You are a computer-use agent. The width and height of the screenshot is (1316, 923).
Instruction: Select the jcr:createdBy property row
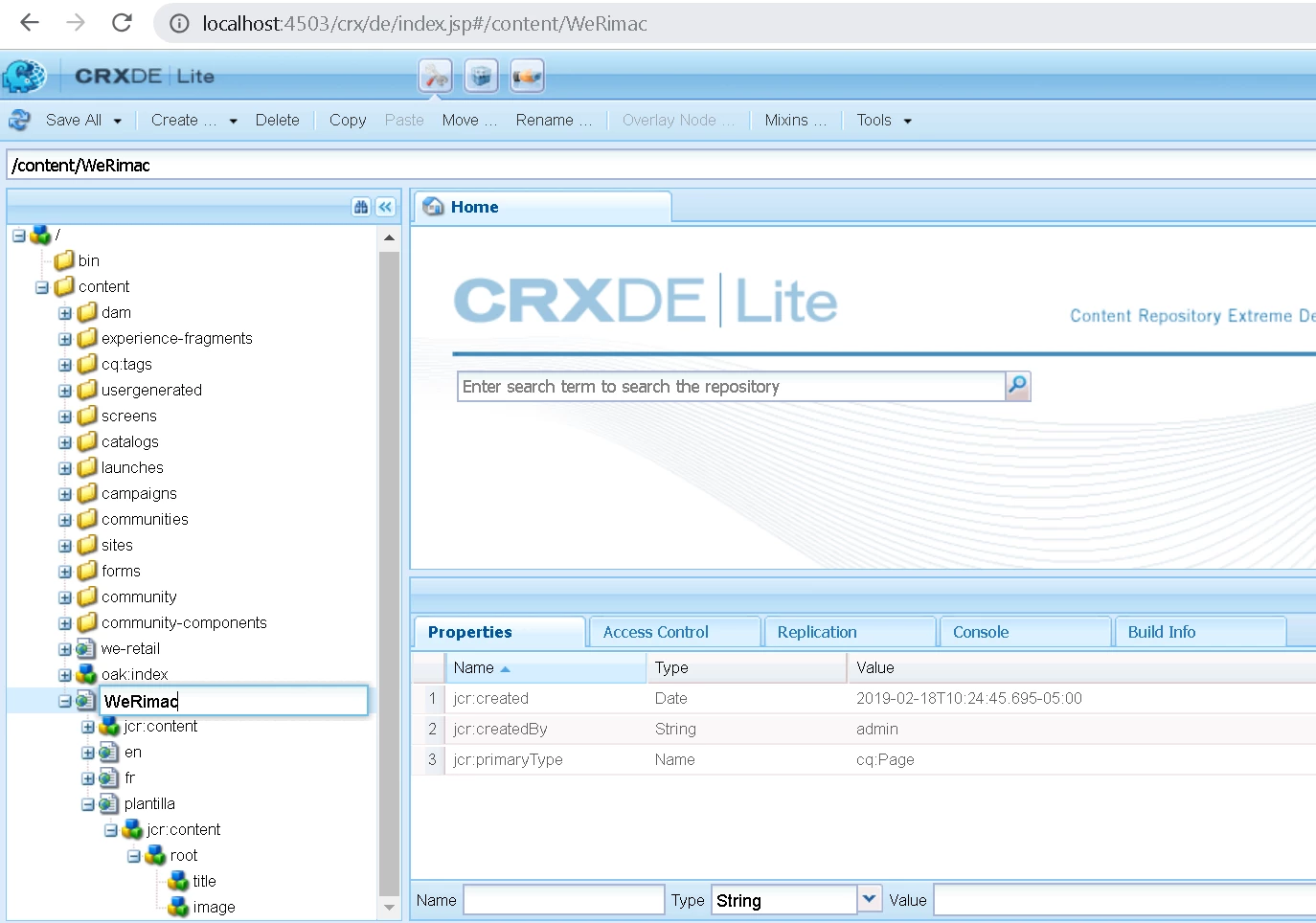(x=864, y=729)
